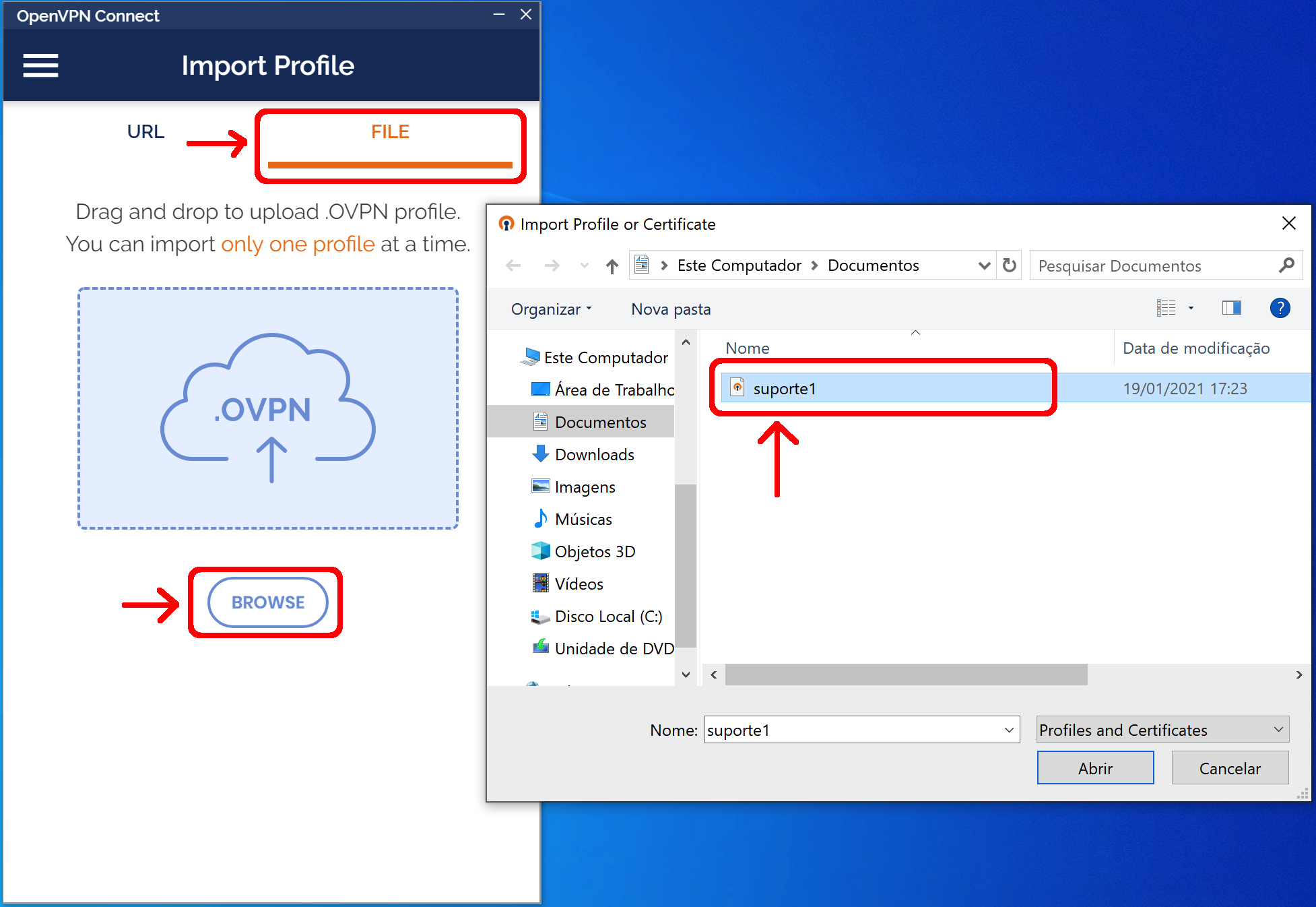
Task: Create a new folder with Nova pasta
Action: point(671,309)
